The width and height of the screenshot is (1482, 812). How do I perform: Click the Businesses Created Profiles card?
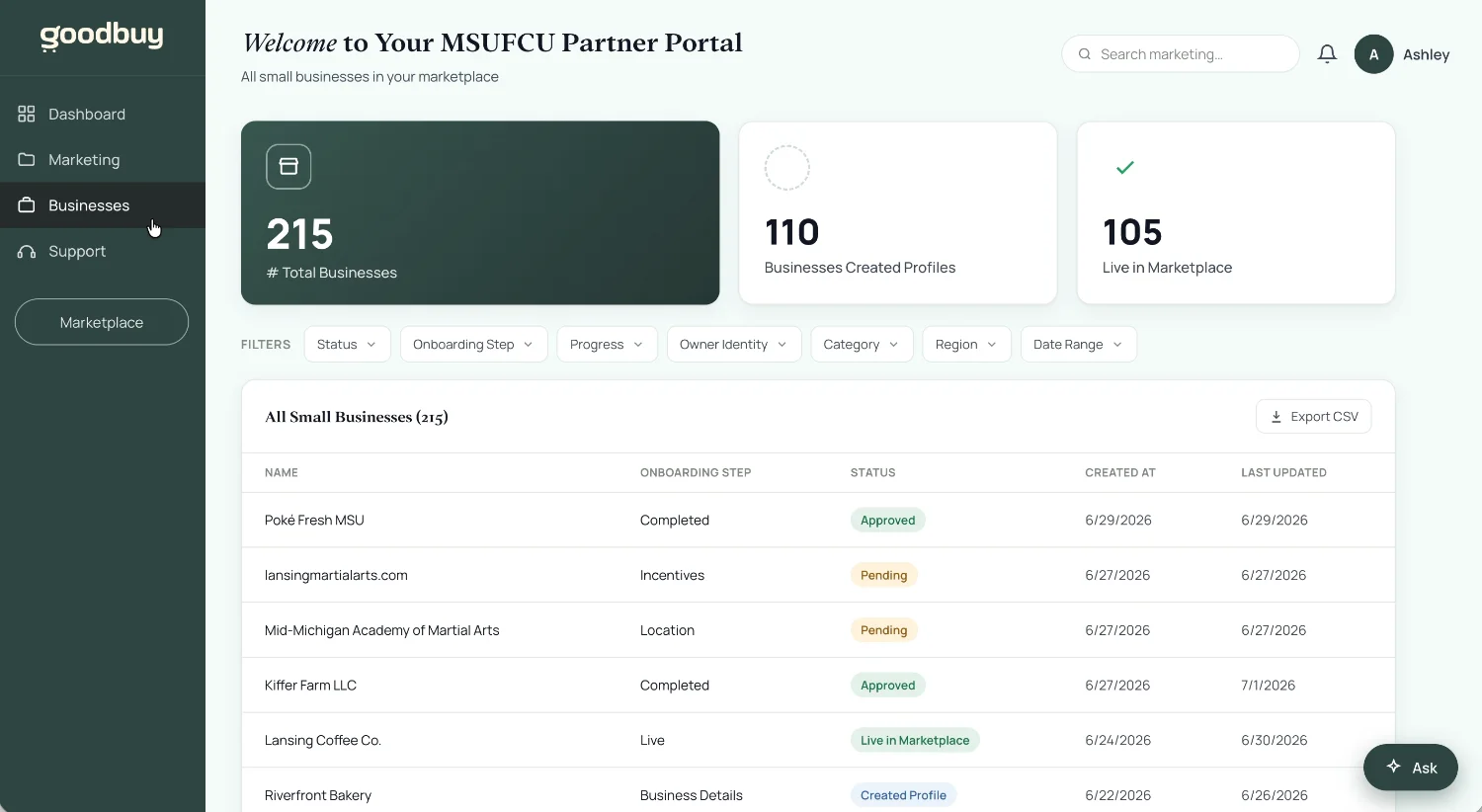pos(898,212)
